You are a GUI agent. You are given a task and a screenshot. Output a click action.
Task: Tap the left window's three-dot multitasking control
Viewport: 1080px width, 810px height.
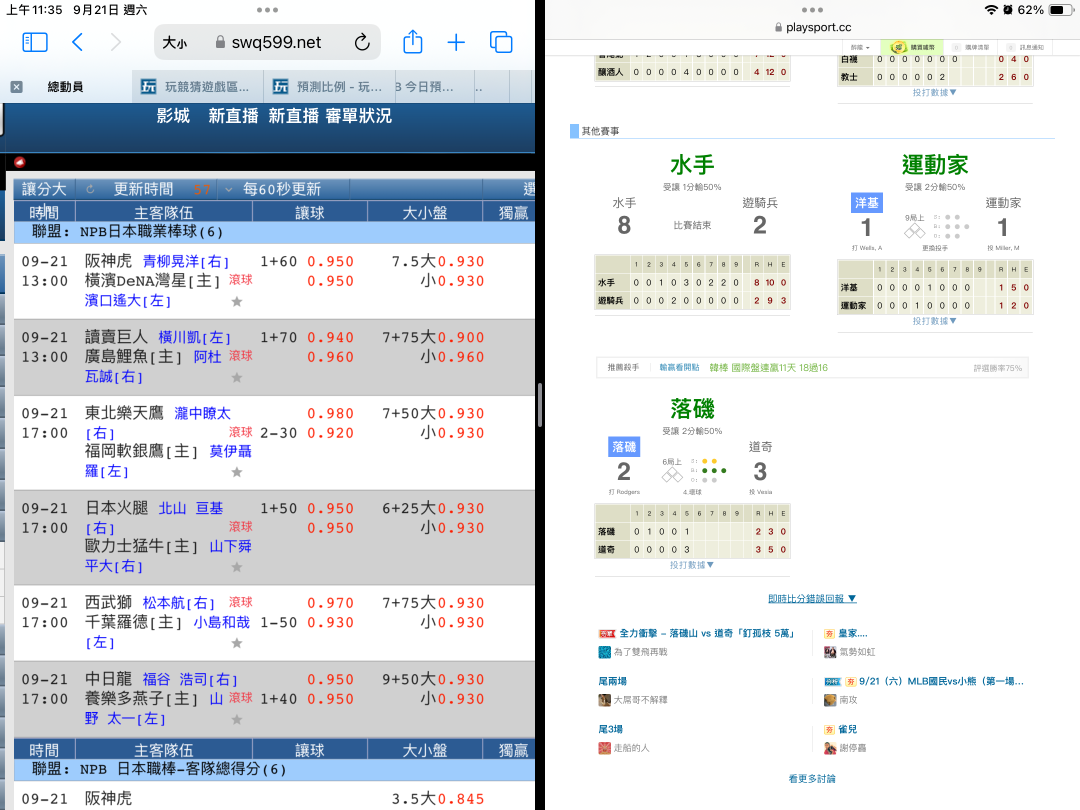pyautogui.click(x=267, y=10)
